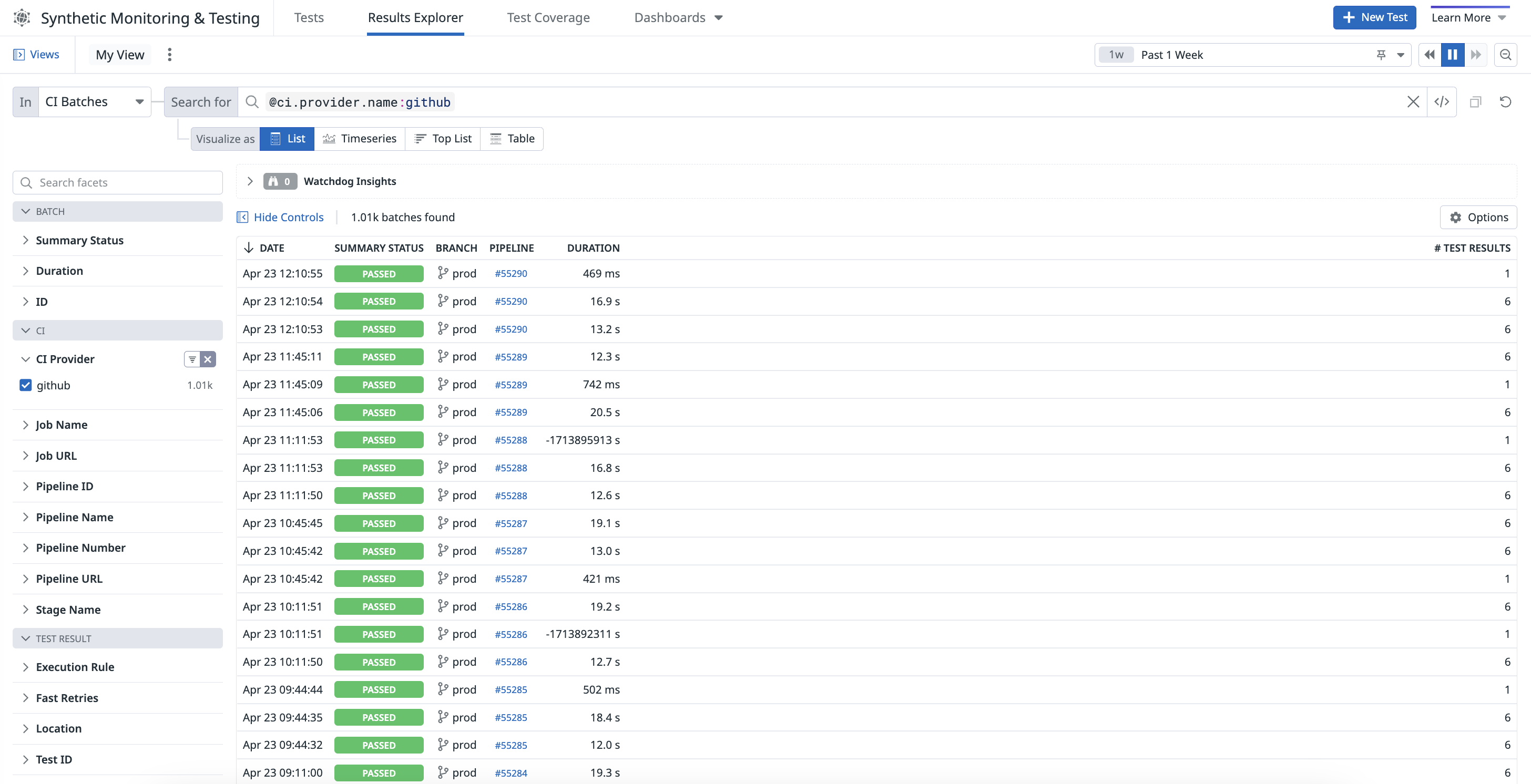Visualize as Timeseries

[359, 138]
